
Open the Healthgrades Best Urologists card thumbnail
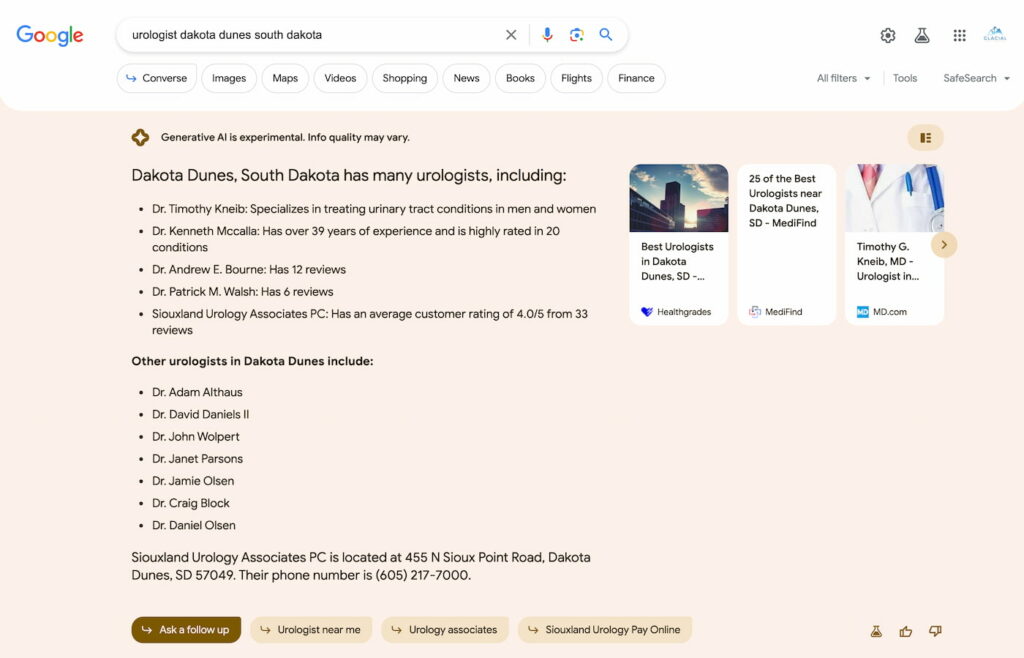coord(679,198)
